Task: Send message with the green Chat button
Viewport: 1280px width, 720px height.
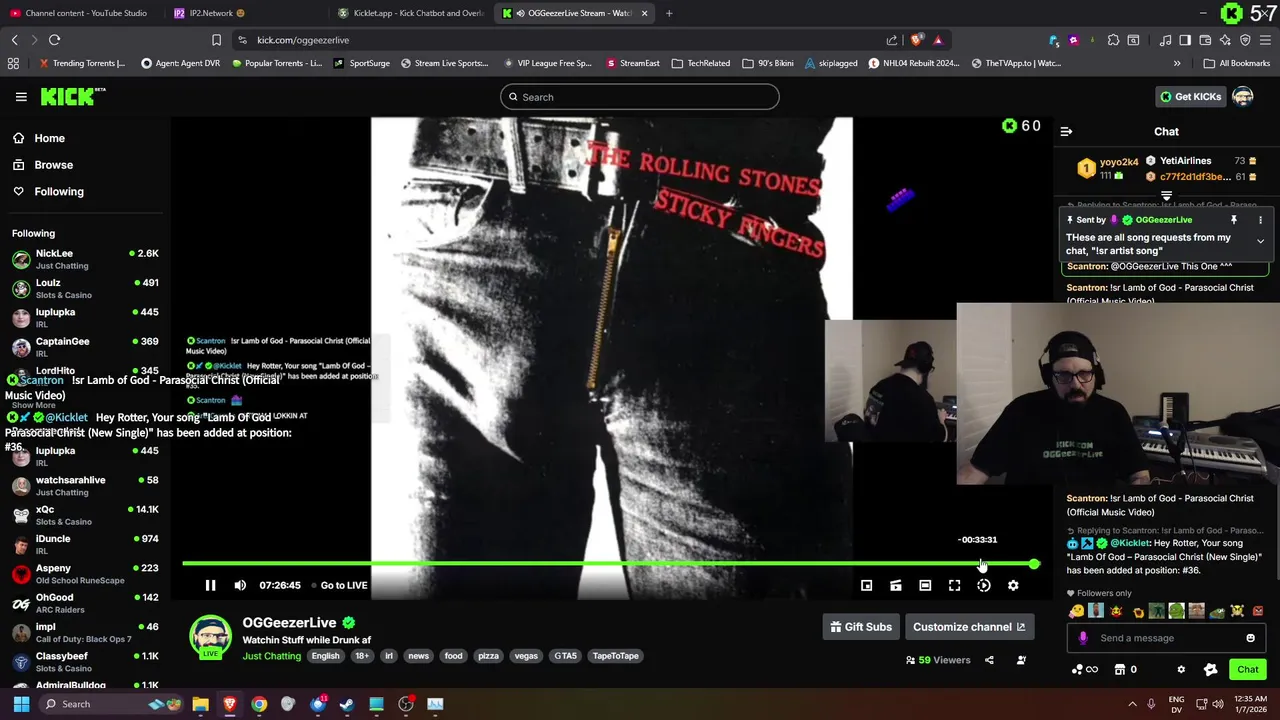Action: tap(1248, 669)
